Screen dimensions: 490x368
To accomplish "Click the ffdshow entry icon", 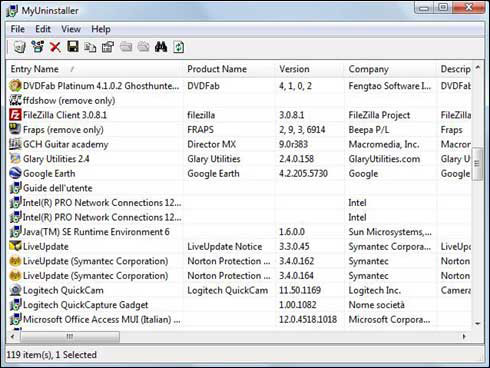I will [x=15, y=100].
